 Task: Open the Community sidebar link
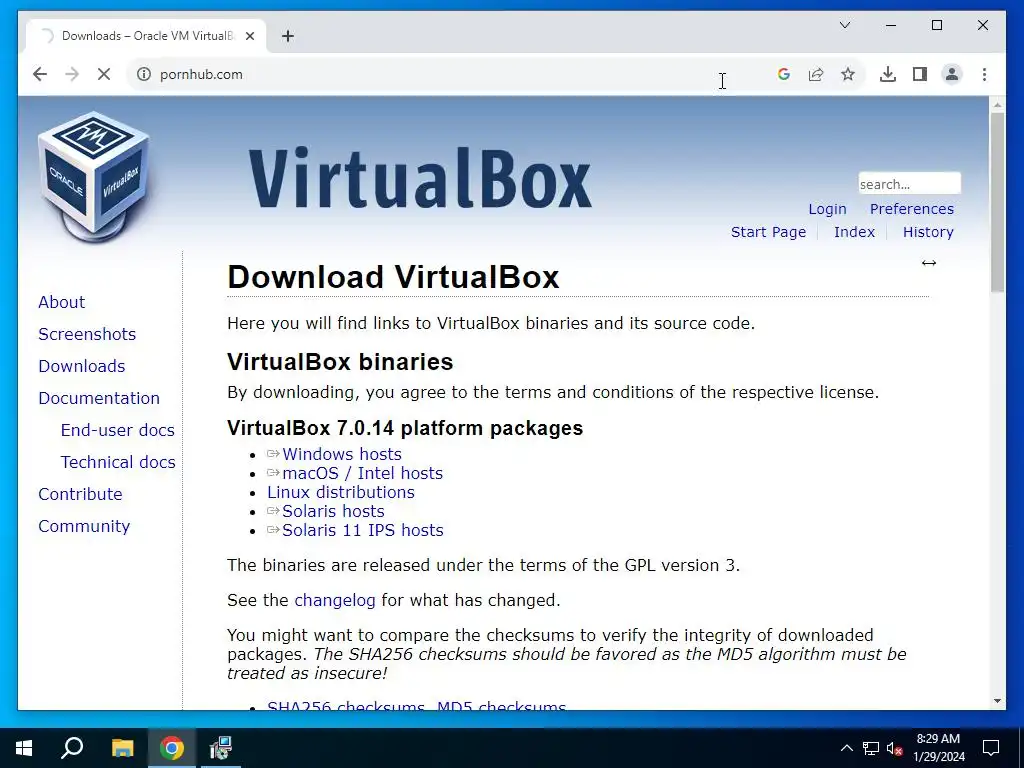pos(84,526)
